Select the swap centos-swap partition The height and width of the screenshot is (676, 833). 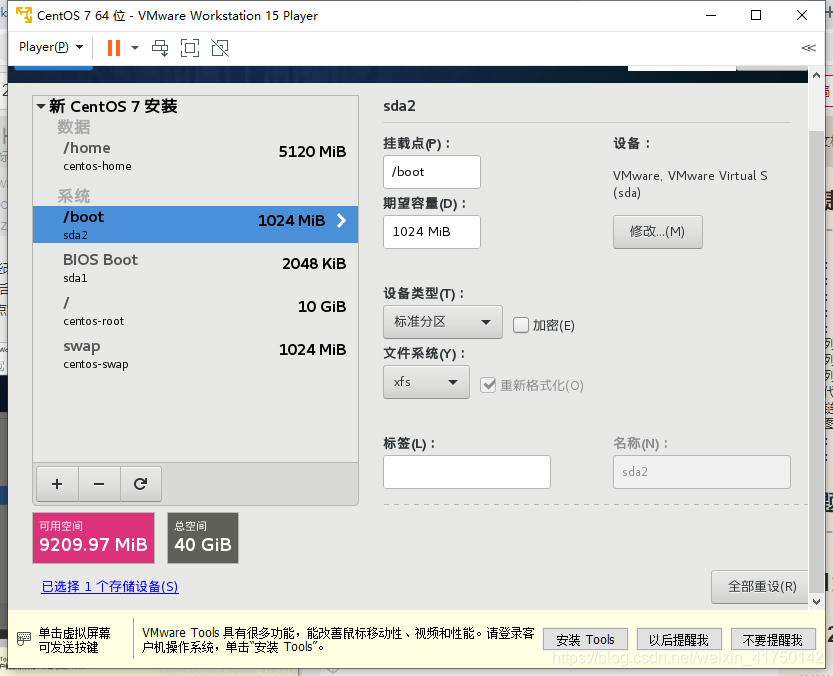196,354
